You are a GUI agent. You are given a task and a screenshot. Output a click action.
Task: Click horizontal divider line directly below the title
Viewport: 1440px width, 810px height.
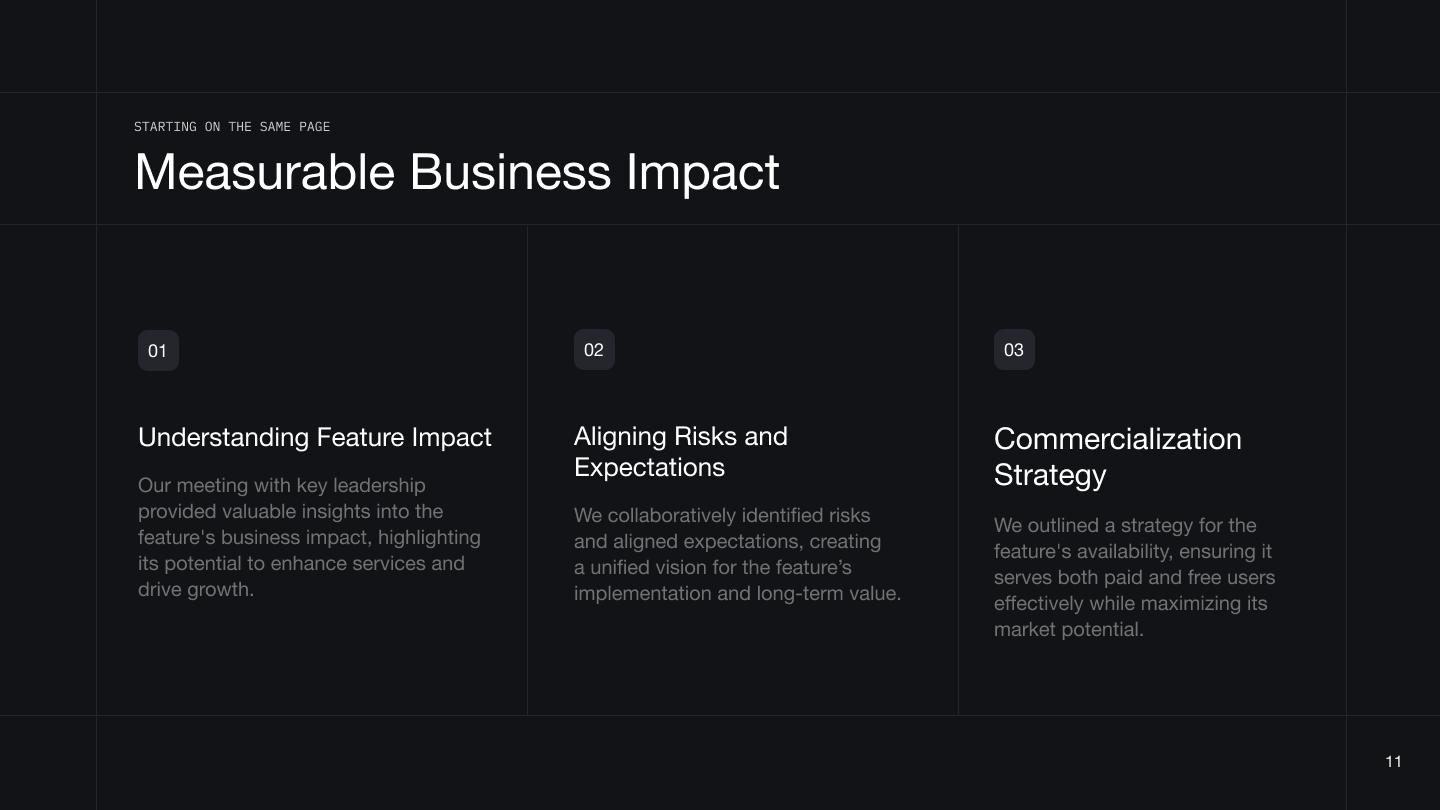coord(720,225)
